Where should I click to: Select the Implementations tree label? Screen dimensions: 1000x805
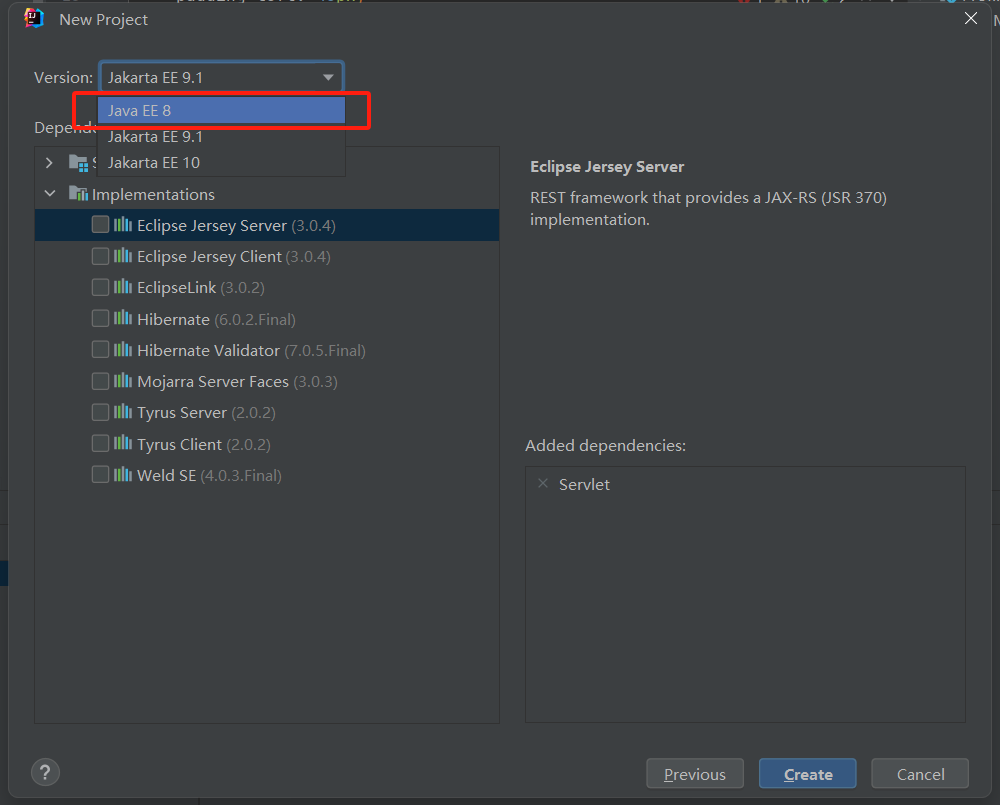pos(153,194)
